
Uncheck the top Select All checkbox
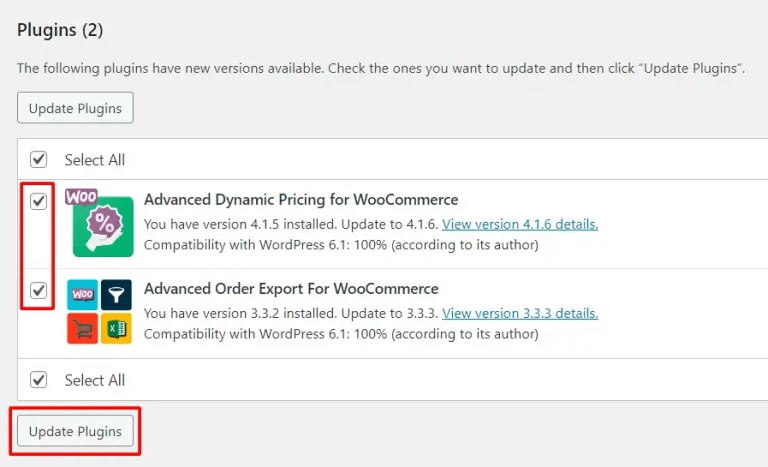[x=38, y=159]
